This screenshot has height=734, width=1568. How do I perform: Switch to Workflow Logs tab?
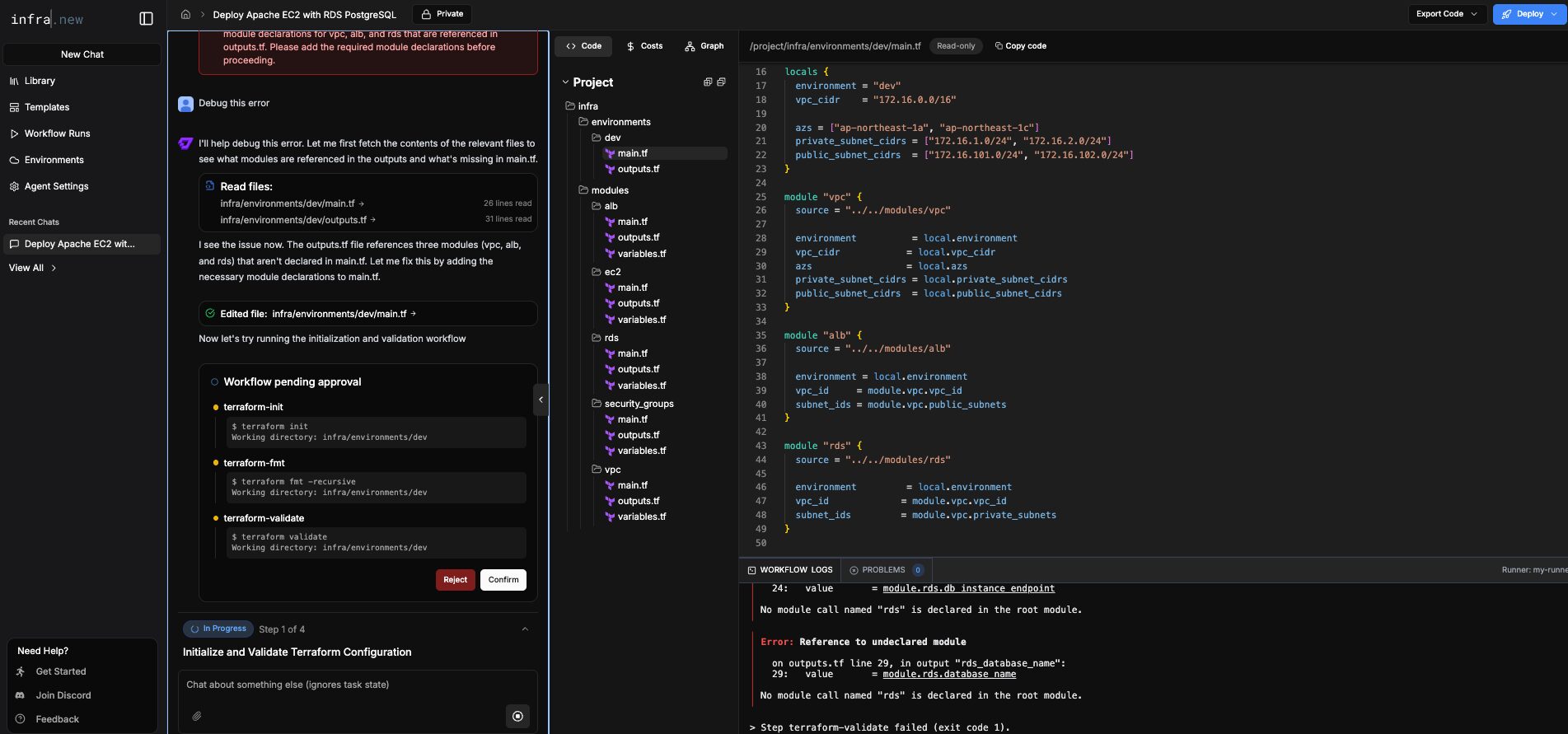click(x=790, y=570)
